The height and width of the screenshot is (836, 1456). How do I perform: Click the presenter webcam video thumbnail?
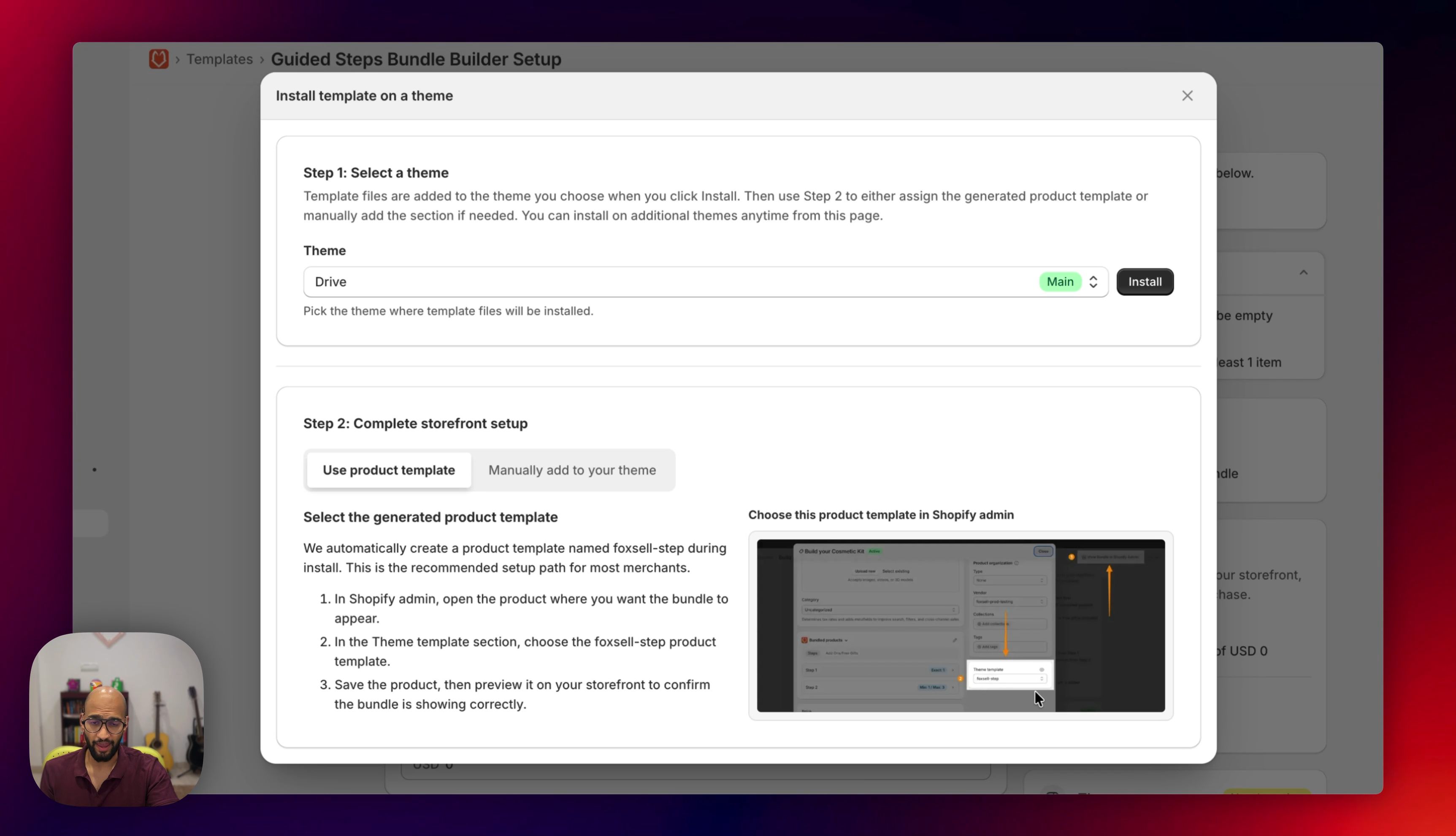(x=116, y=719)
